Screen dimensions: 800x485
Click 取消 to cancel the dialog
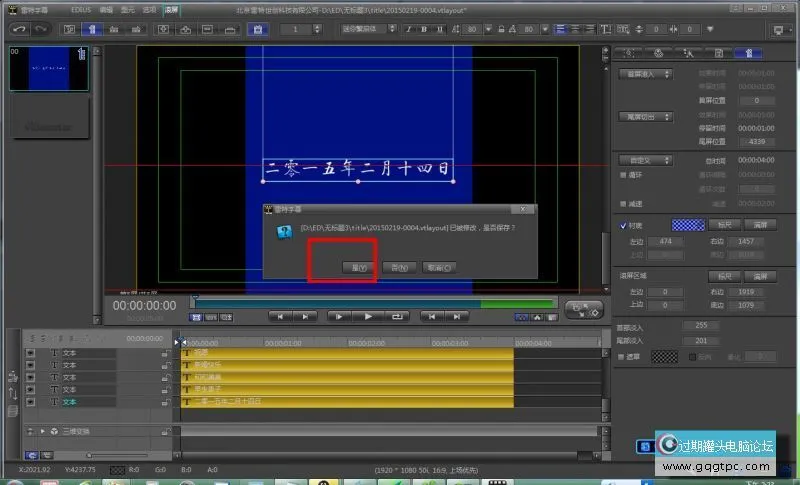[x=440, y=267]
